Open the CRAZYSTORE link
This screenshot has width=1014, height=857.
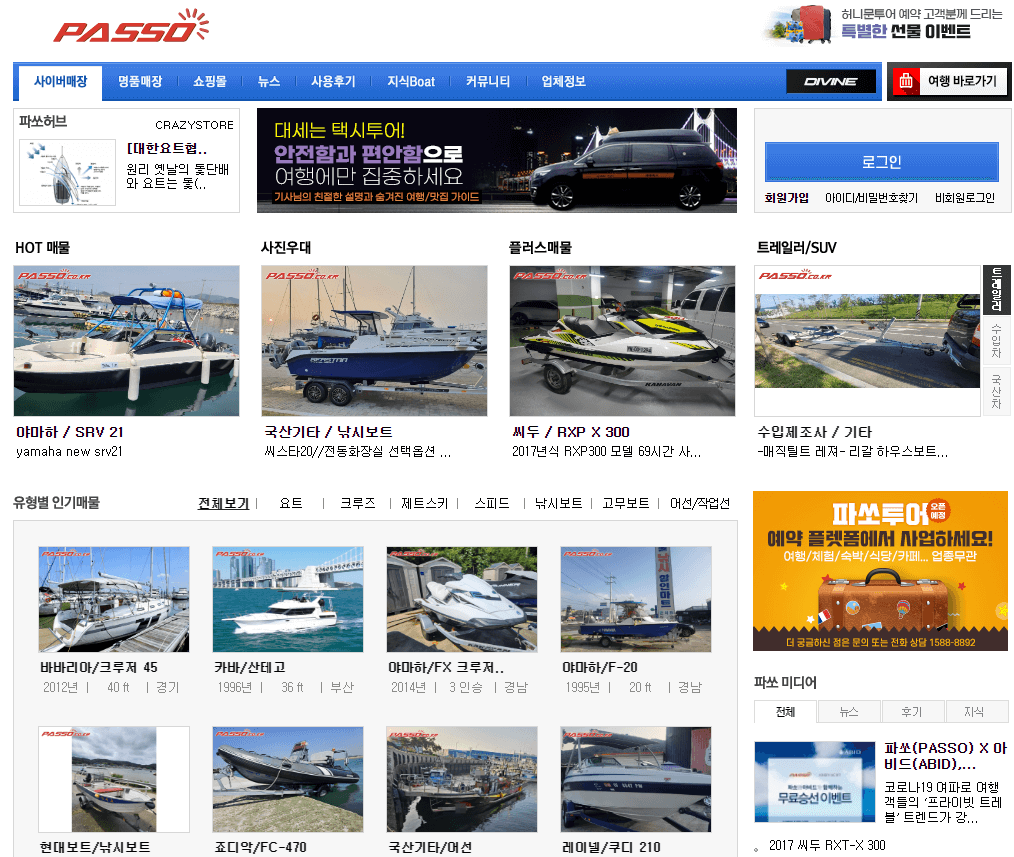tap(194, 125)
